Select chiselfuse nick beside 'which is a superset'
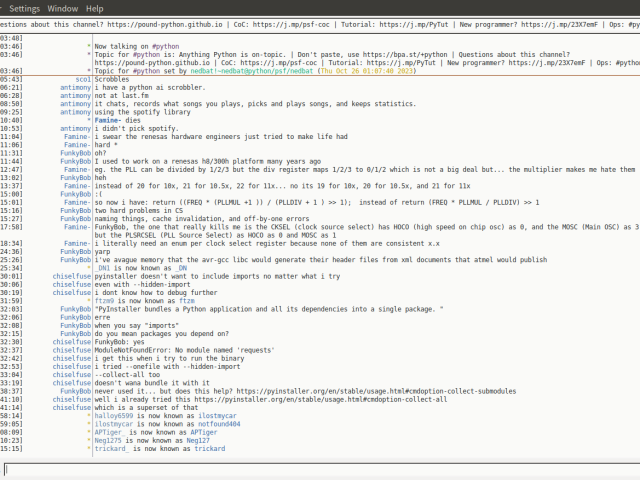Image resolution: width=640 pixels, height=480 pixels. 72,408
